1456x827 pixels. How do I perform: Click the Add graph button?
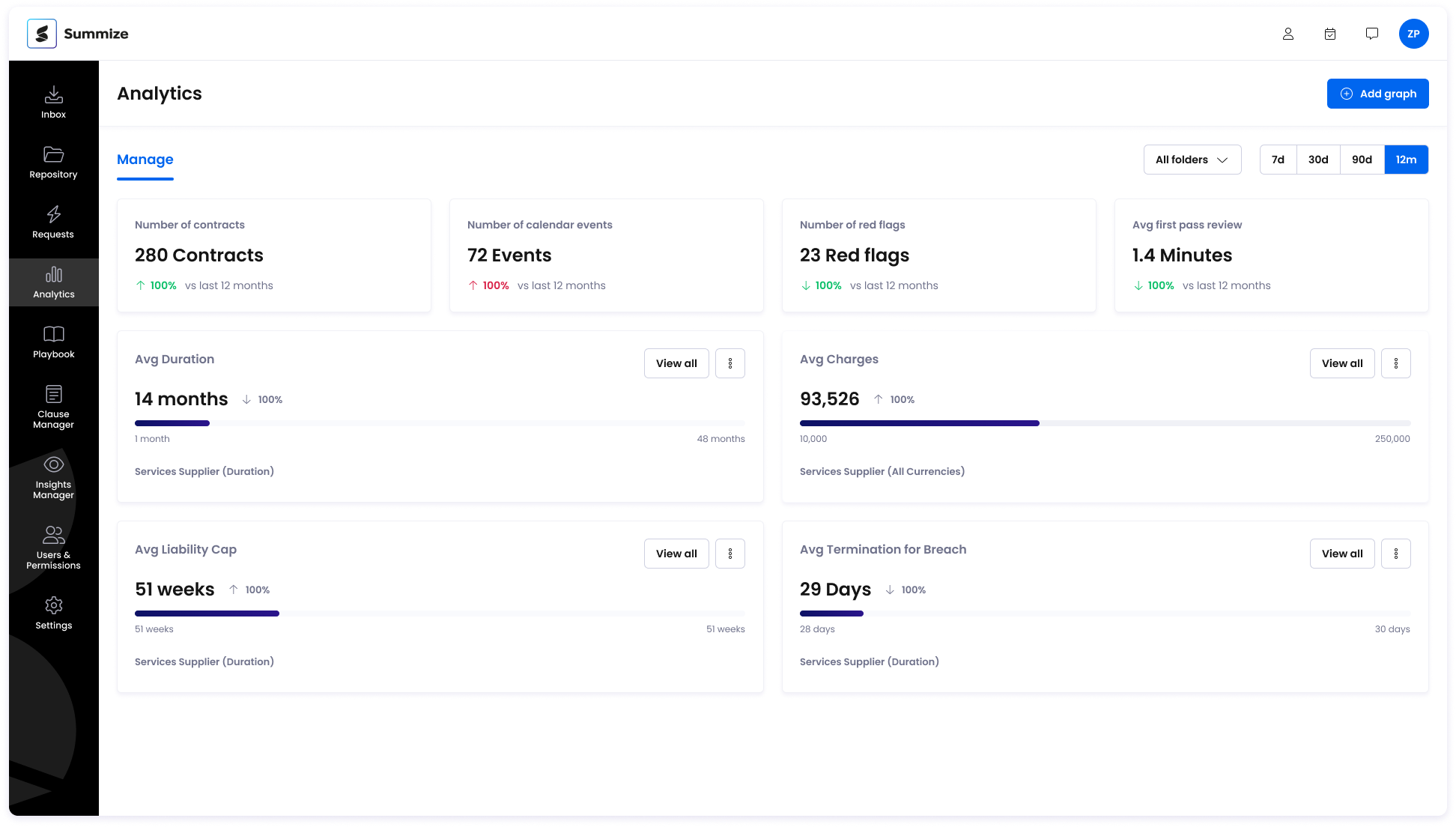pos(1377,94)
